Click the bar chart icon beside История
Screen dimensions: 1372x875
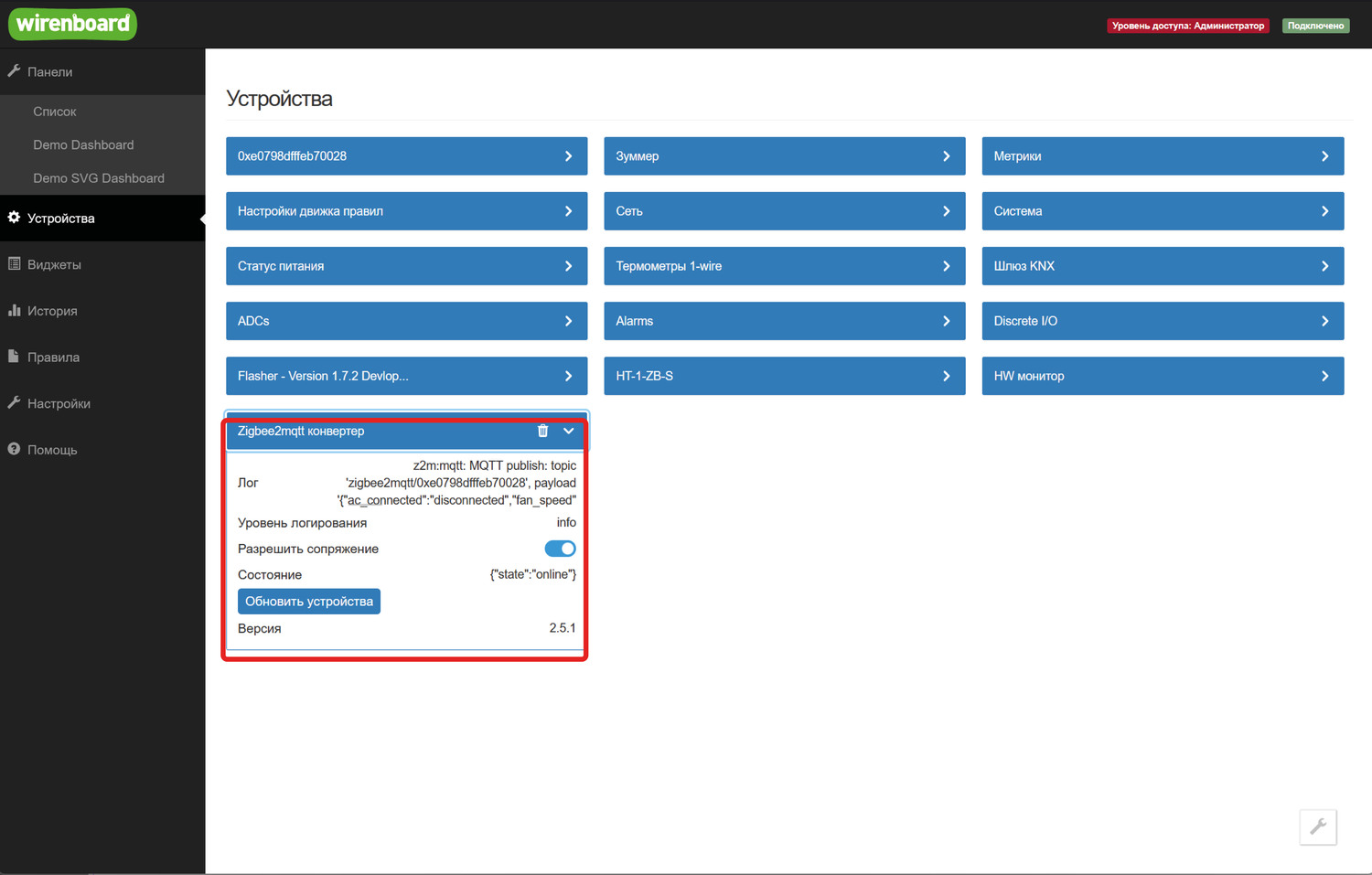pyautogui.click(x=14, y=311)
